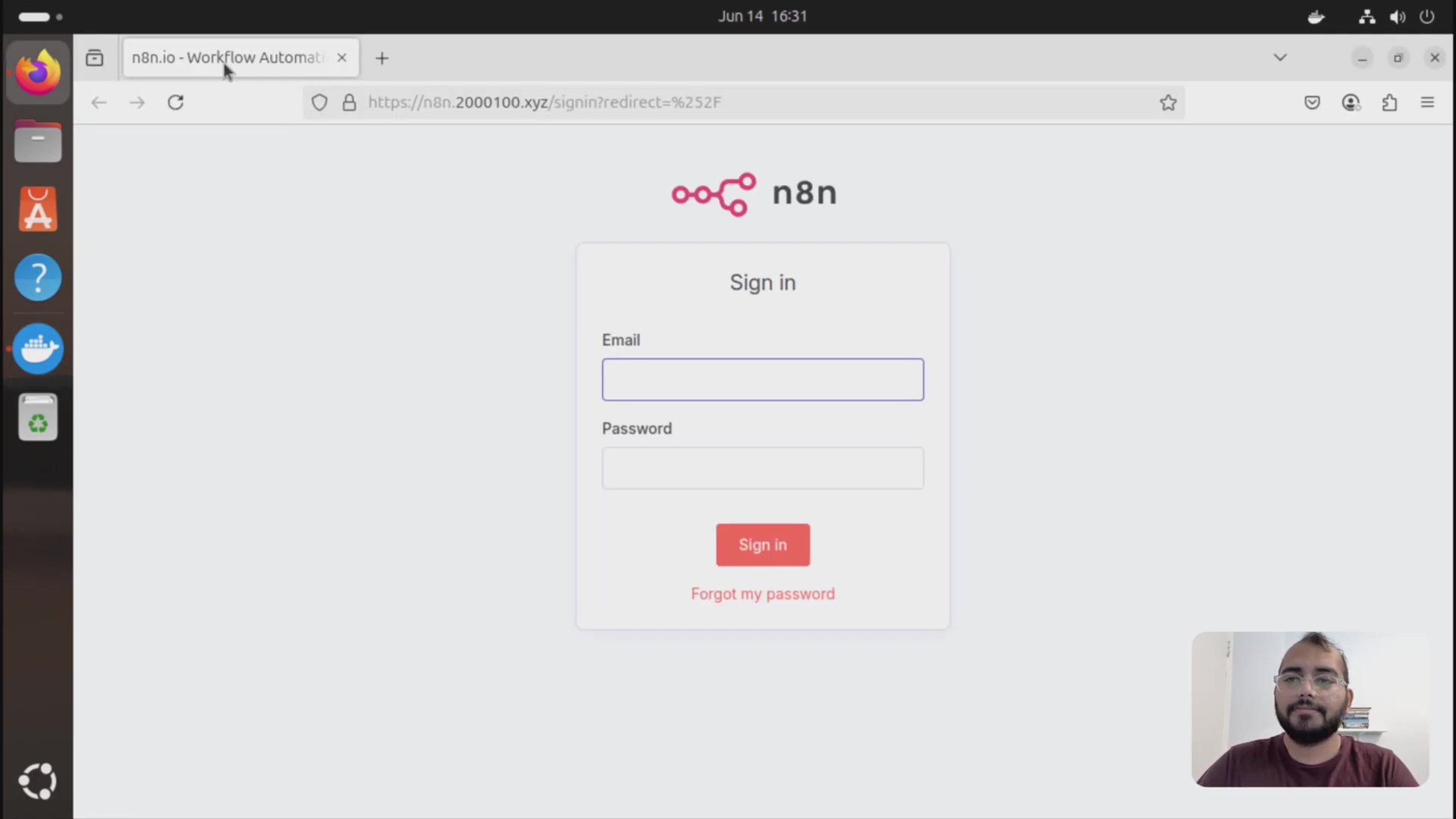Click the n8n logo
The width and height of the screenshot is (1456, 819).
click(754, 194)
